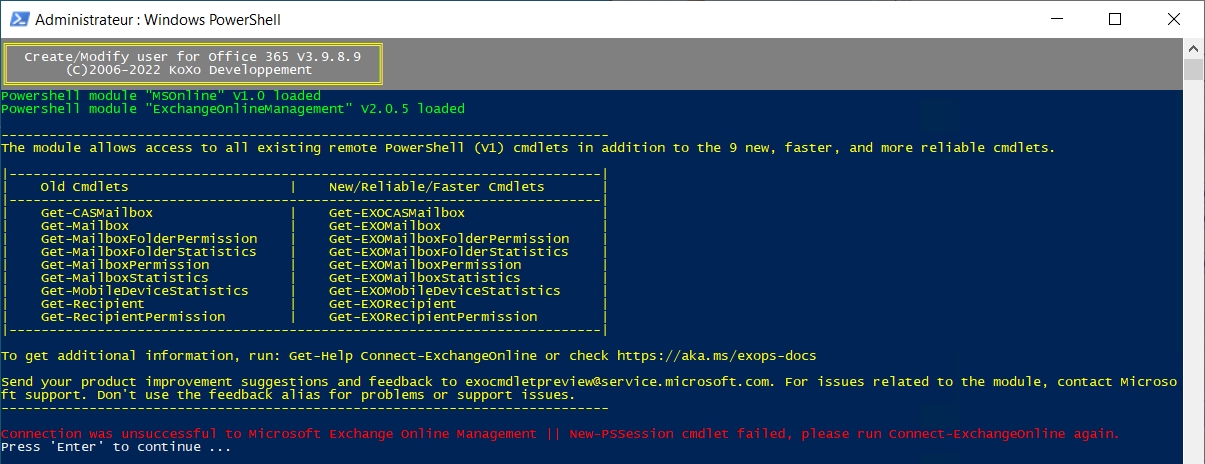Click the 'Press Enter to continue' prompt line
1205x464 pixels.
[117, 447]
